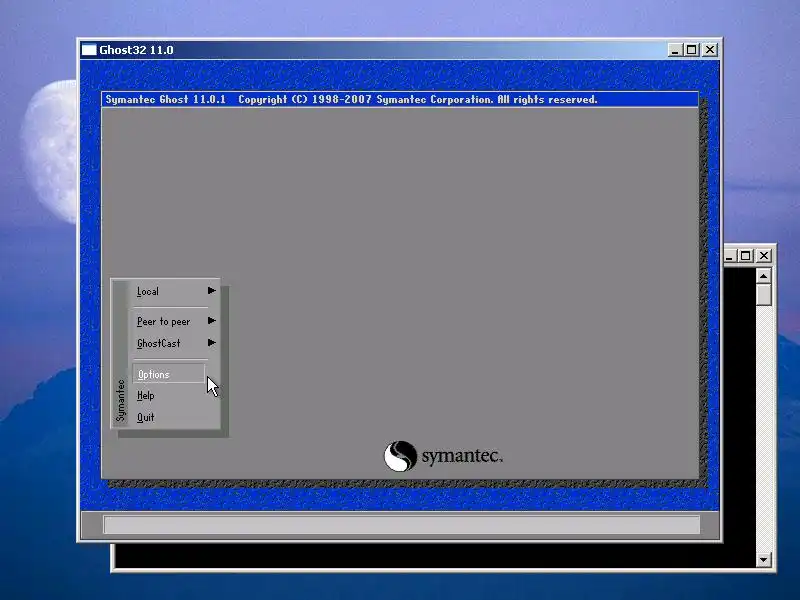
Task: Click scroll-up arrow in console window
Action: coord(764,277)
